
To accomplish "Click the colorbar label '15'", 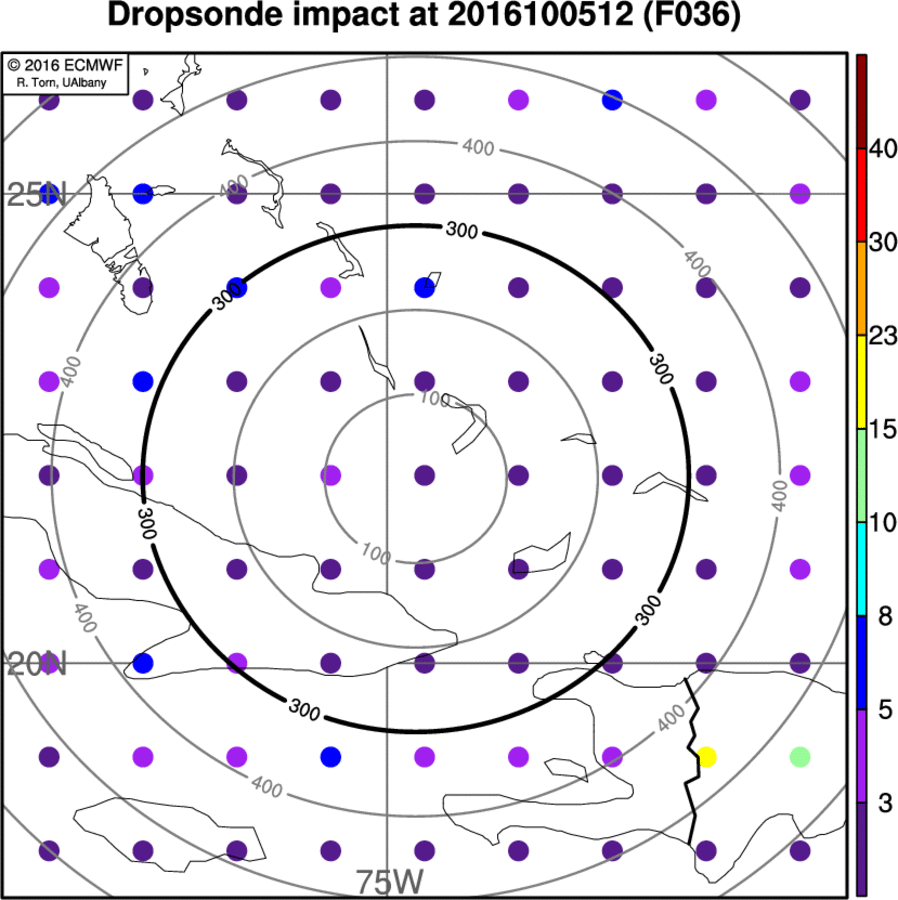I will [883, 429].
